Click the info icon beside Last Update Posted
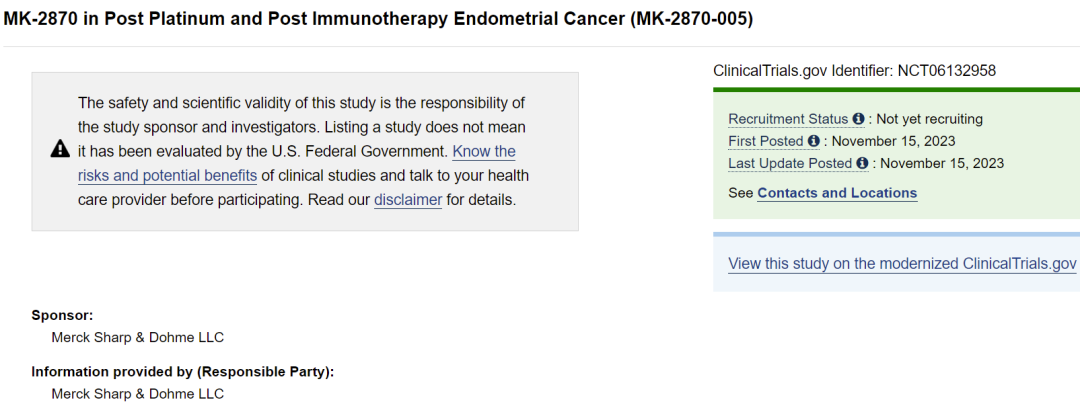Screen dimensions: 1080x408 point(862,163)
